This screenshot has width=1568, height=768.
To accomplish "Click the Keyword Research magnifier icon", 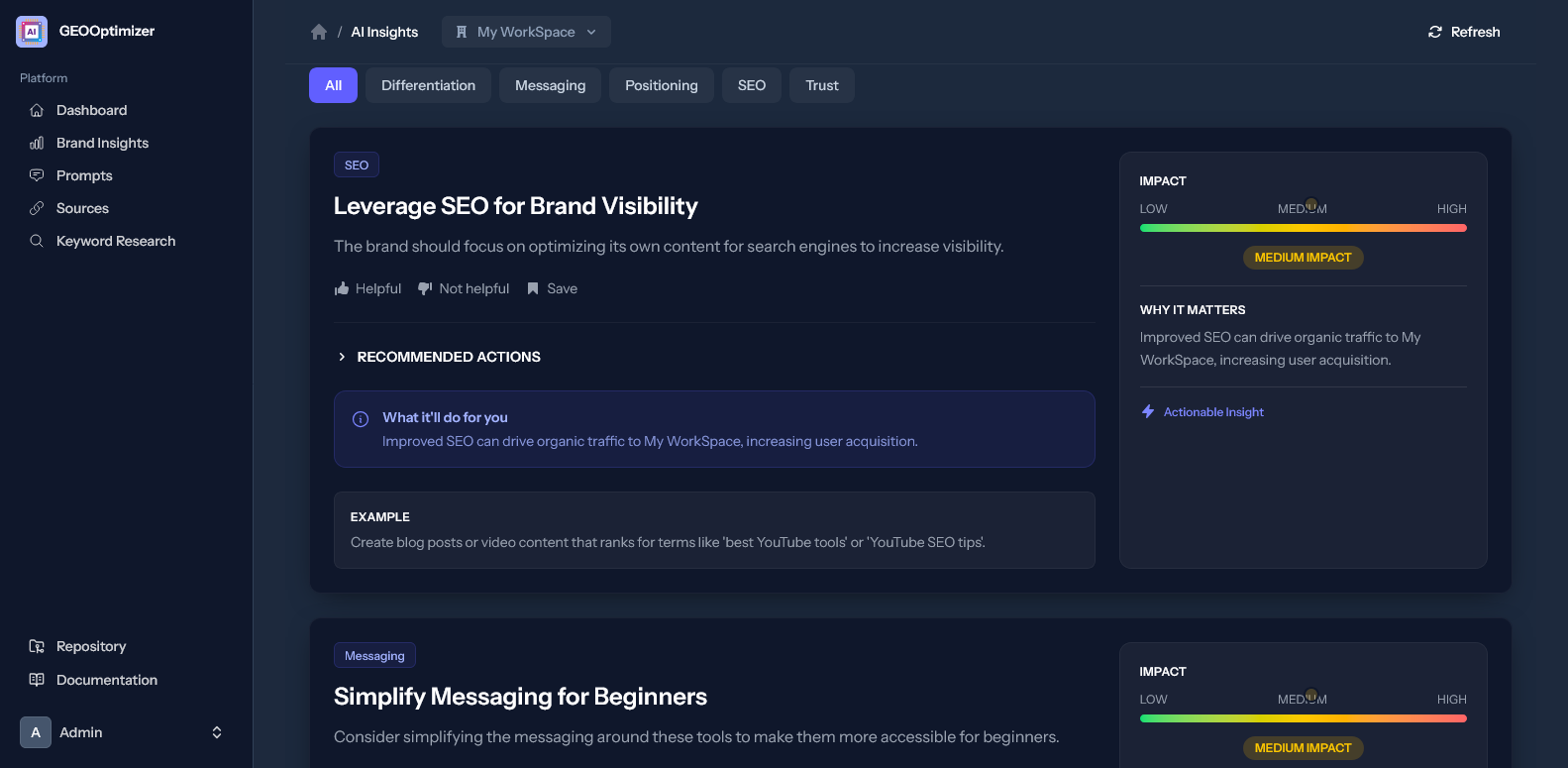I will click(x=37, y=241).
